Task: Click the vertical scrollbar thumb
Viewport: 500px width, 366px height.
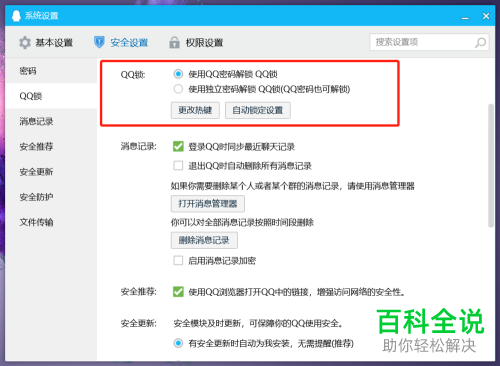Action: tap(491, 166)
